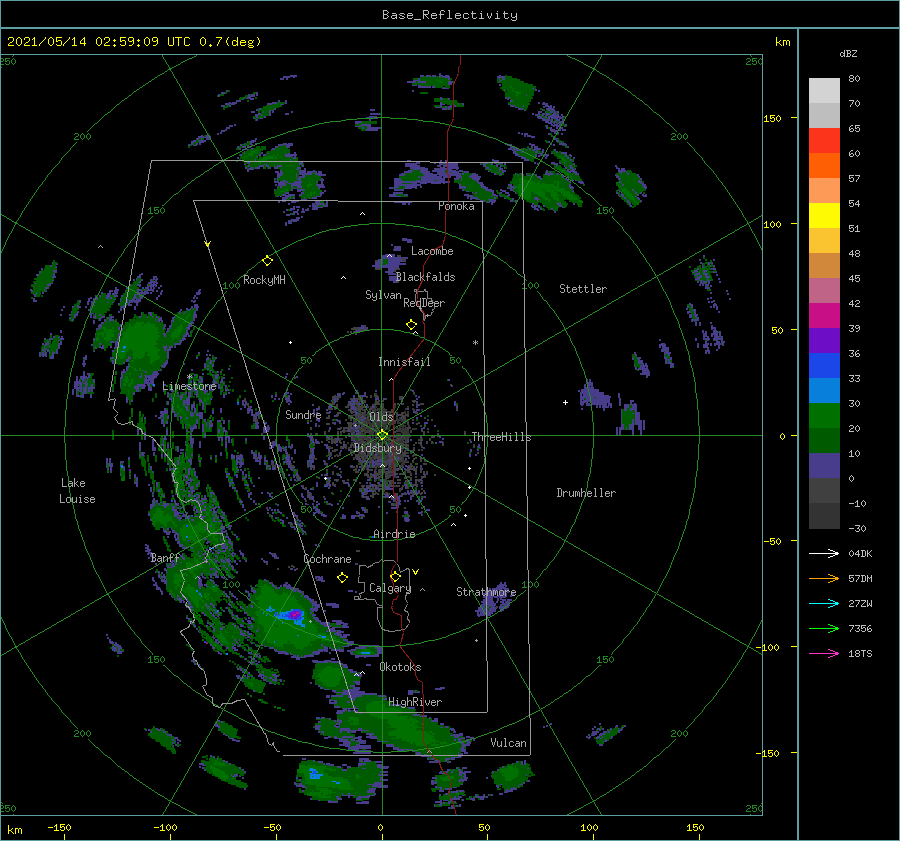Click the Didsbury label
900x841 pixels.
point(377,448)
